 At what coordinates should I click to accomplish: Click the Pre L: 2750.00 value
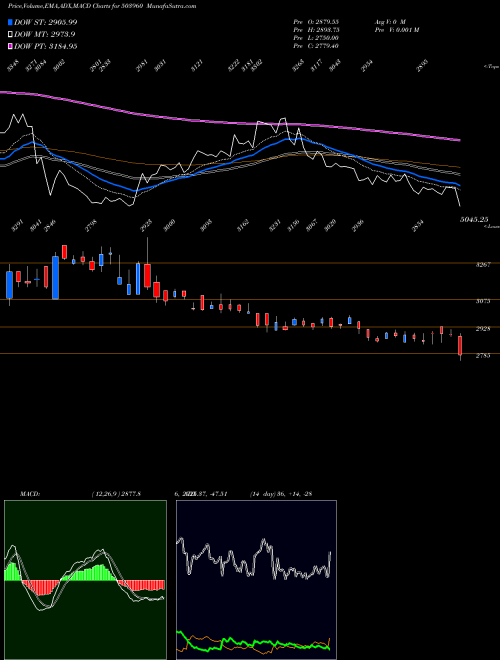pyautogui.click(x=316, y=38)
